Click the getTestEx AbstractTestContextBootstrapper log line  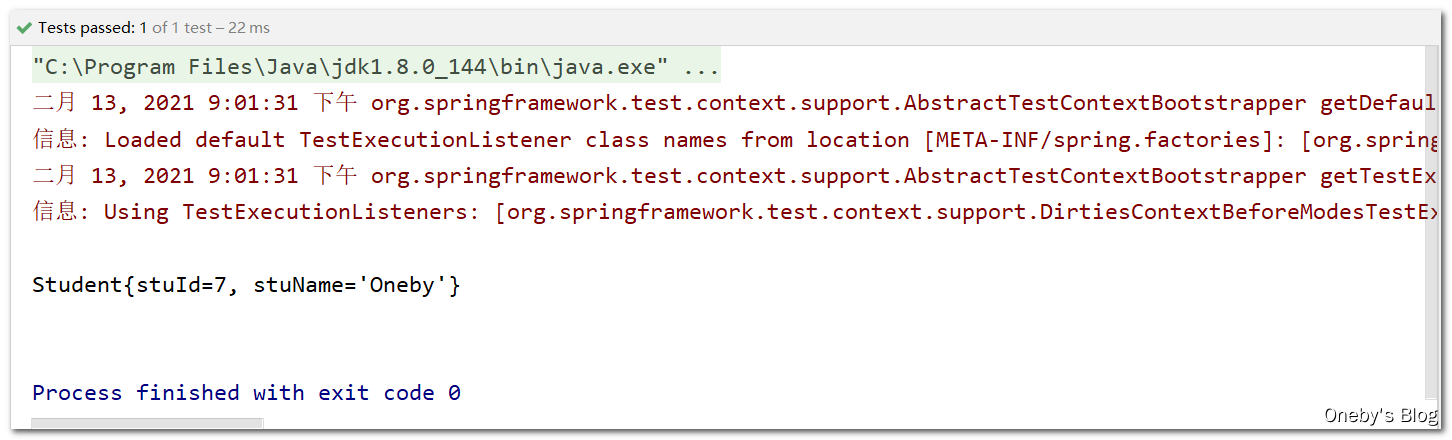point(734,176)
